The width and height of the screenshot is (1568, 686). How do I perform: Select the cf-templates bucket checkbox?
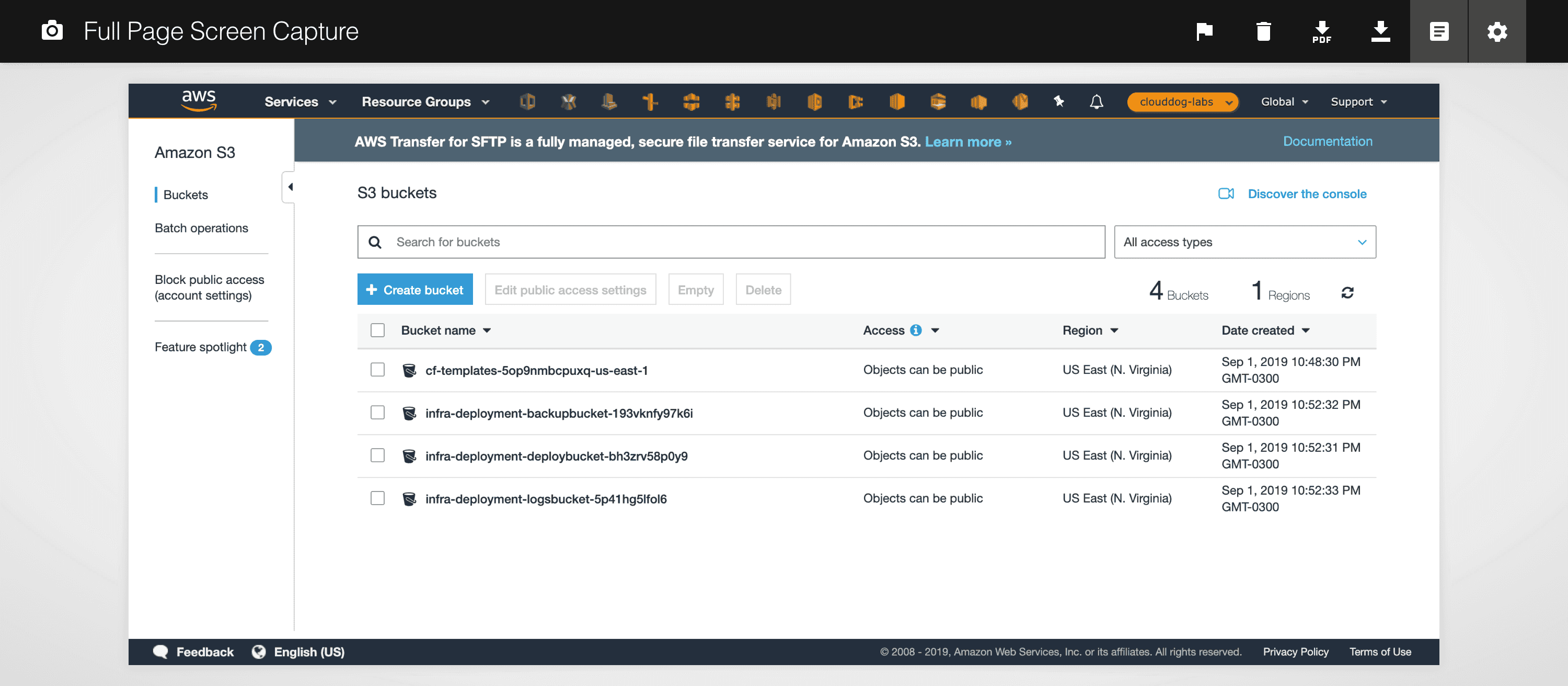click(x=377, y=370)
